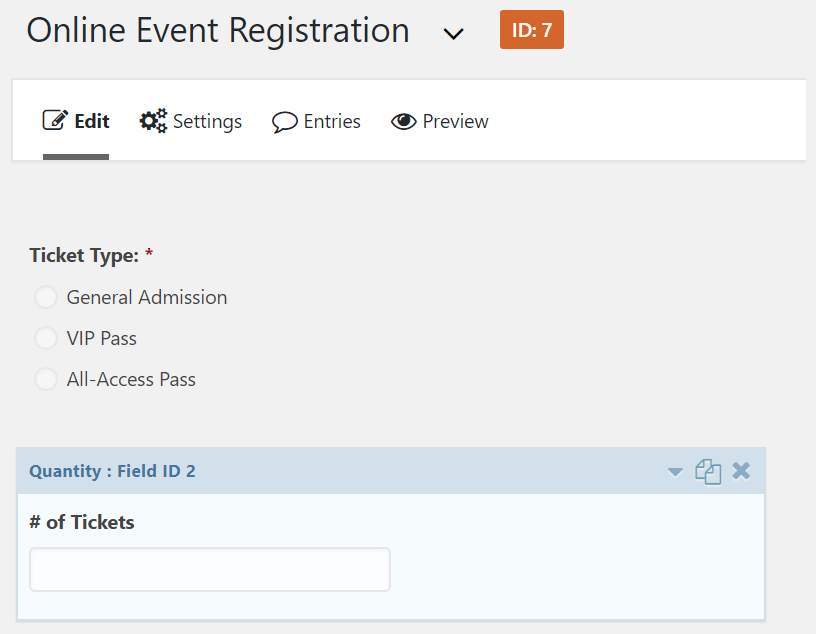The height and width of the screenshot is (634, 816).
Task: Go to the Preview tab
Action: [x=440, y=121]
